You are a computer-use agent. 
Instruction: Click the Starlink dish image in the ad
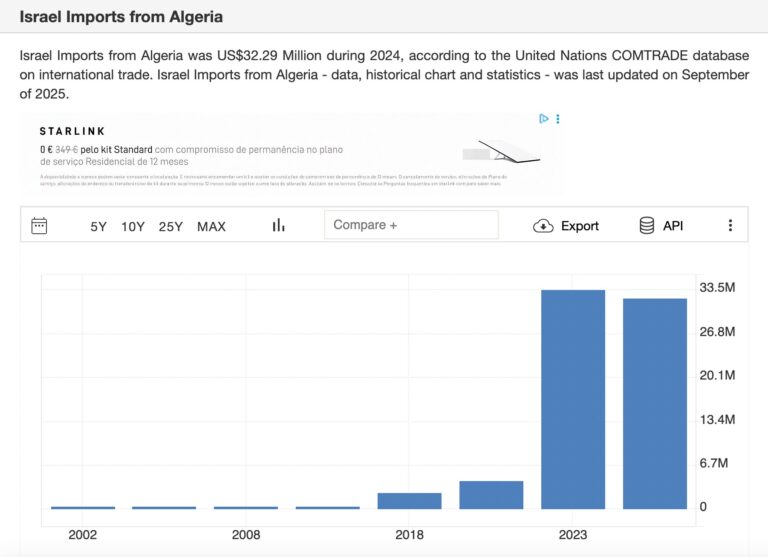[x=500, y=152]
